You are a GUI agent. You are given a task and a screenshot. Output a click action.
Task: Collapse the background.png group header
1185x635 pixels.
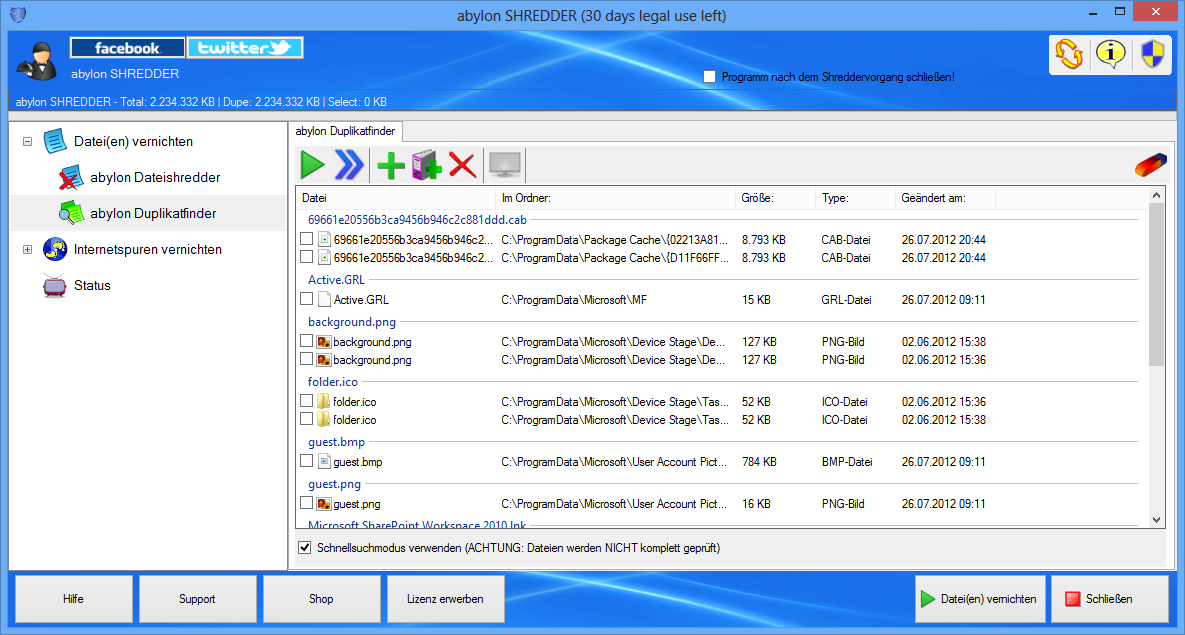(352, 322)
